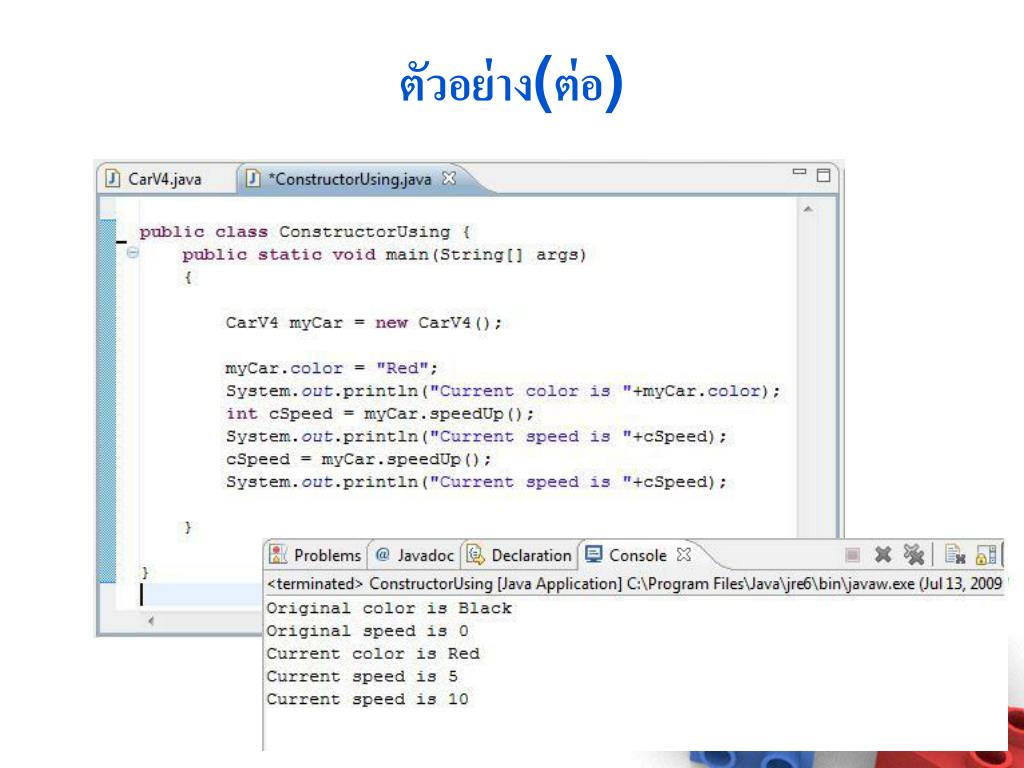This screenshot has width=1024, height=768.
Task: Click Remove Launch icon in console
Action: (x=883, y=555)
